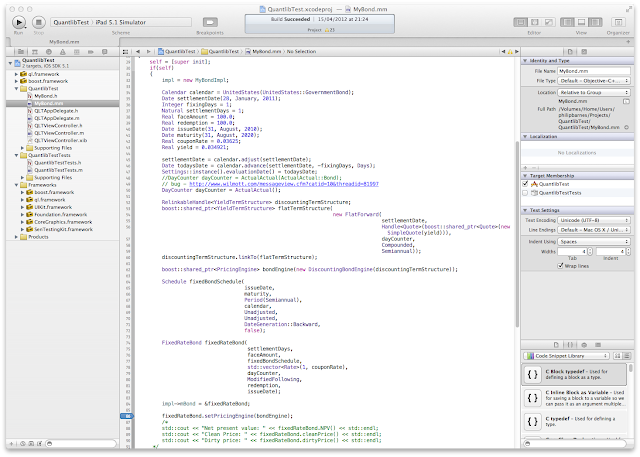Collapse the QuantlibTestTests group
Image resolution: width=640 pixels, height=457 pixels.
tap(16, 155)
